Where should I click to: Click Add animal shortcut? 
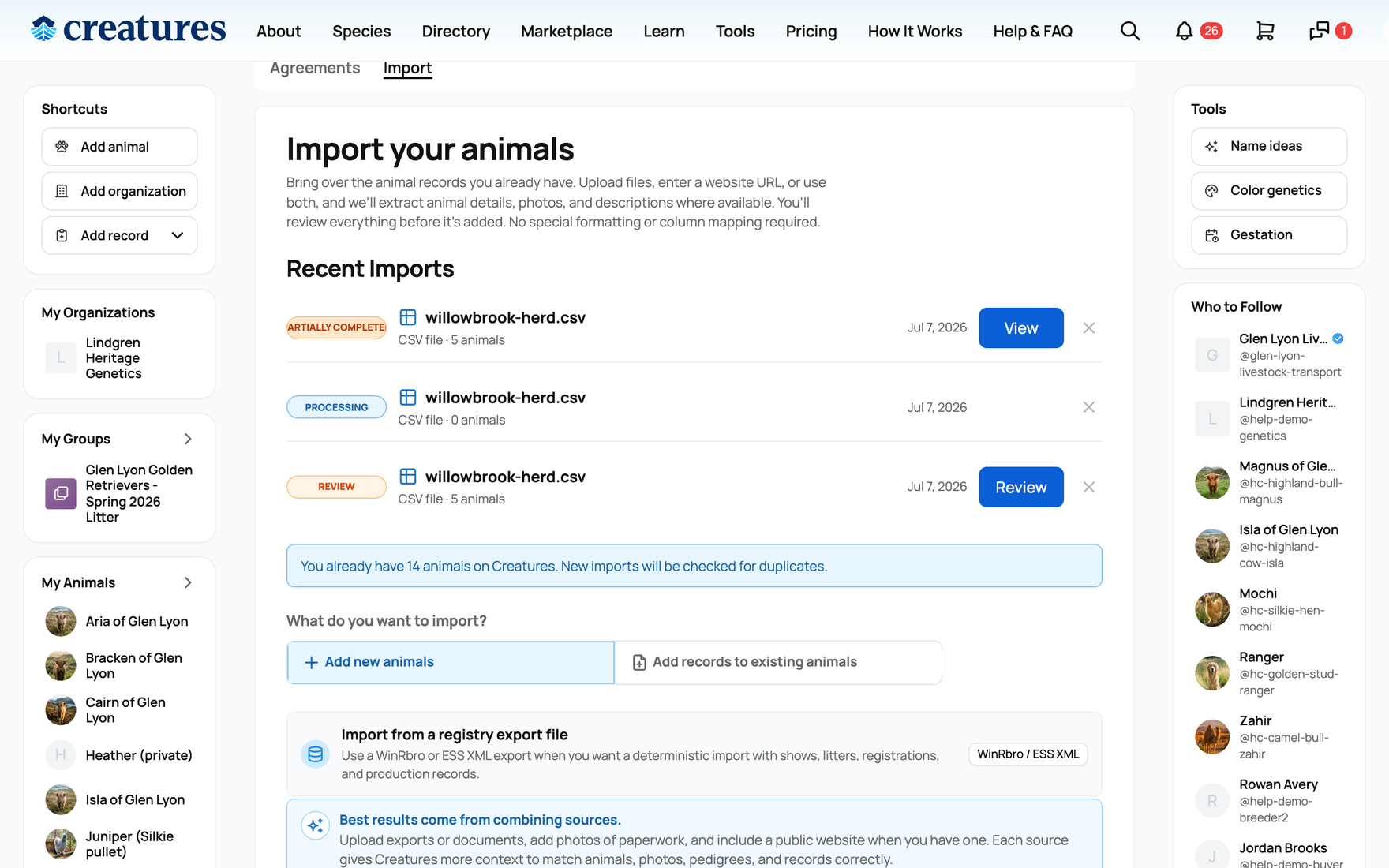(119, 147)
